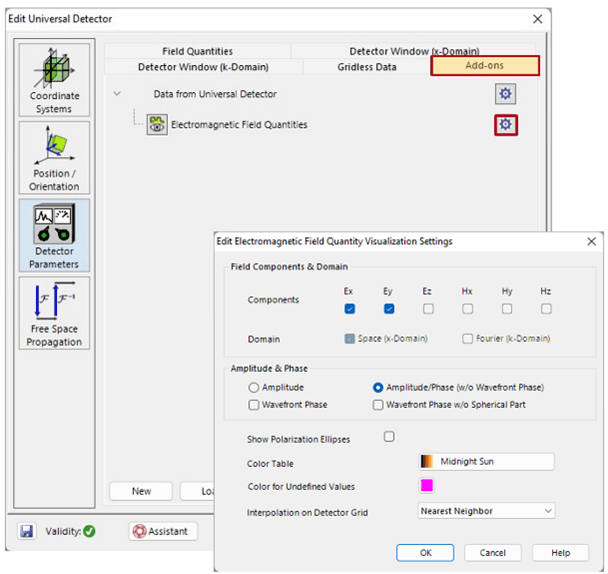Click gear icon for Electromagnetic Field Quantities

(506, 124)
